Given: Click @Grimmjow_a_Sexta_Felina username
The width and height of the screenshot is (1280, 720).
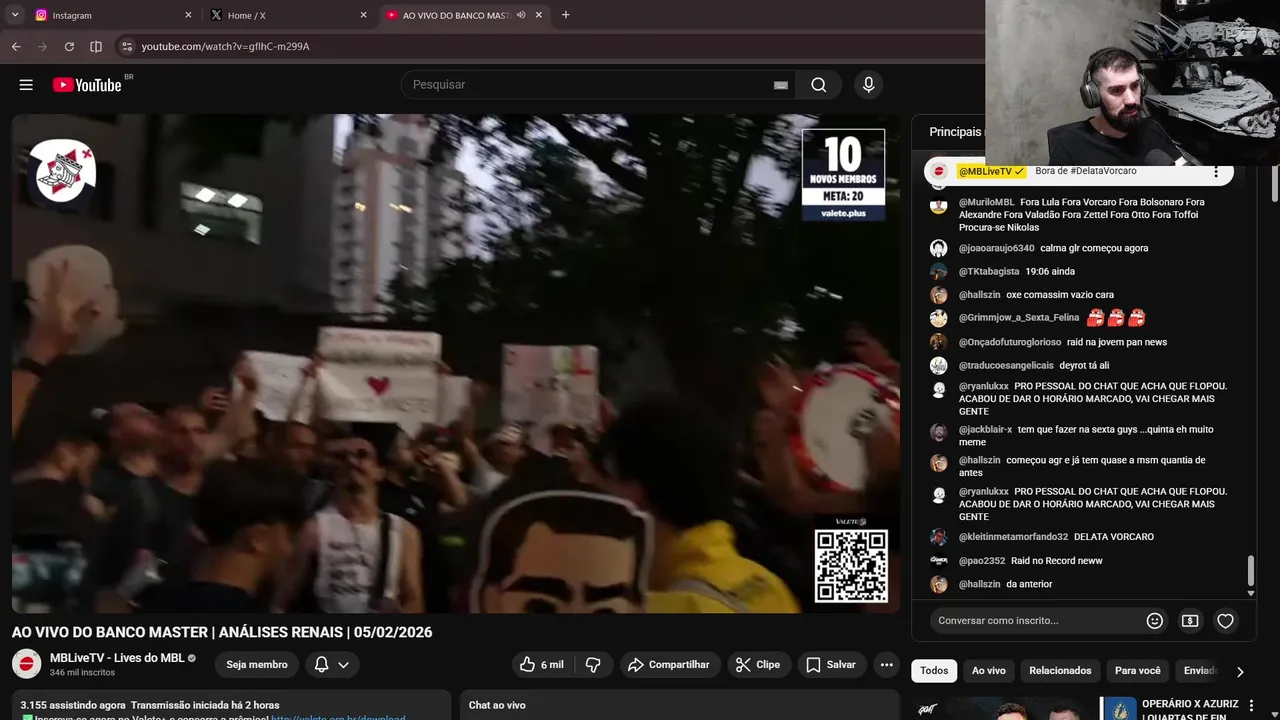Looking at the screenshot, I should 1019,318.
